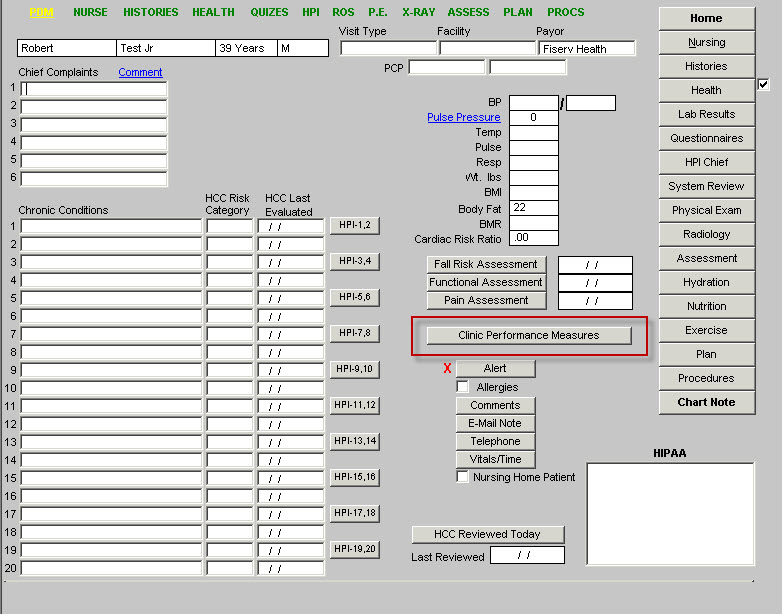Open the Chart Note
Image resolution: width=782 pixels, height=614 pixels.
706,402
